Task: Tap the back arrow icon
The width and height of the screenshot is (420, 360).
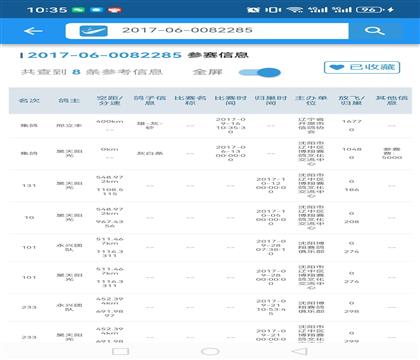Action: [33, 31]
